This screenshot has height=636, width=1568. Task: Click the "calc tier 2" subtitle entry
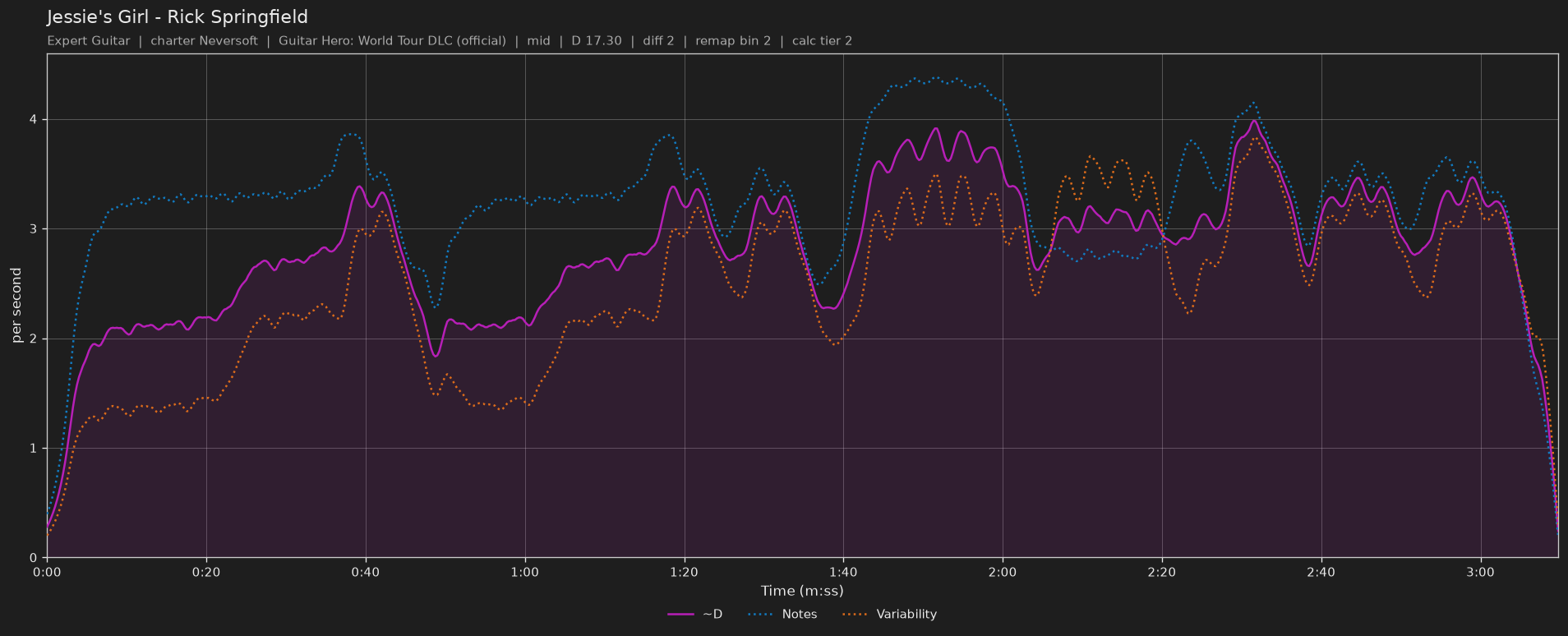click(x=822, y=41)
